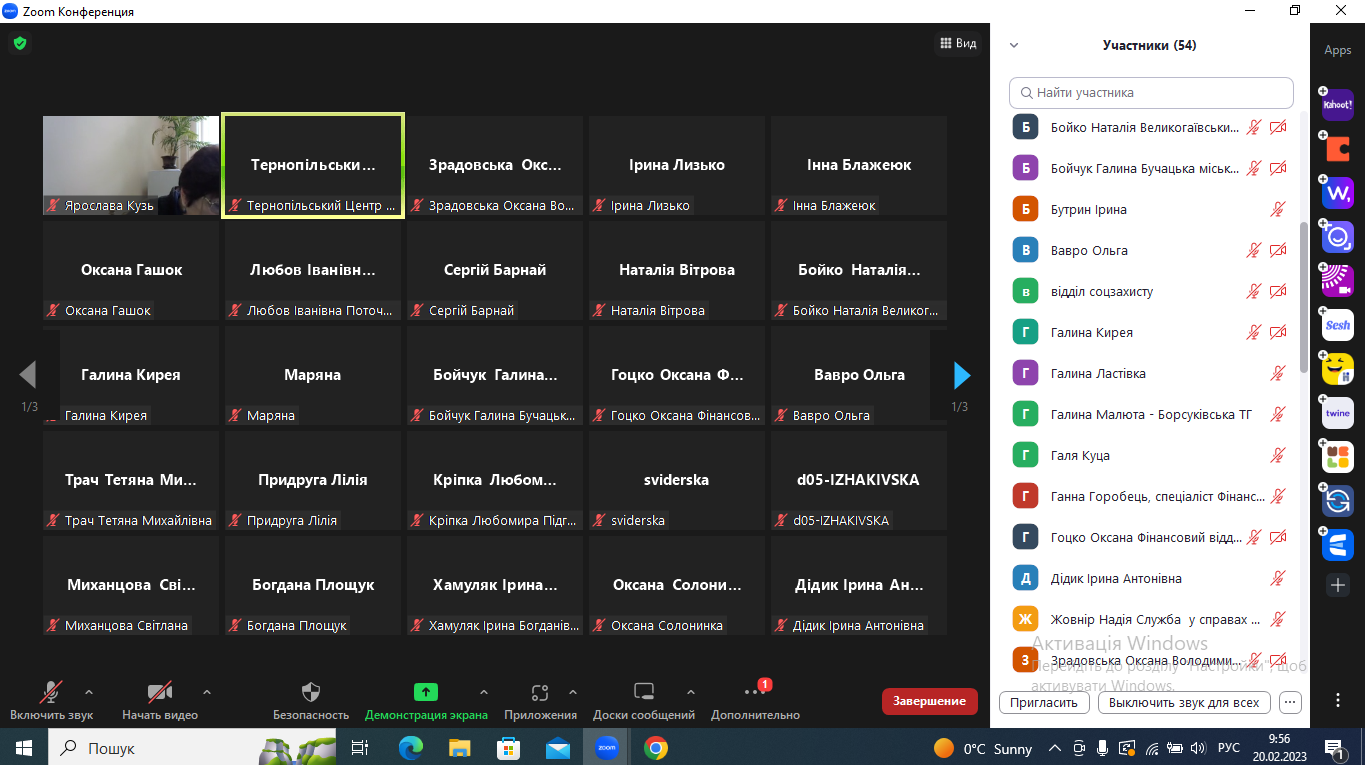The height and width of the screenshot is (765, 1365).
Task: Open Twine app in Apps sidebar
Action: (x=1337, y=413)
